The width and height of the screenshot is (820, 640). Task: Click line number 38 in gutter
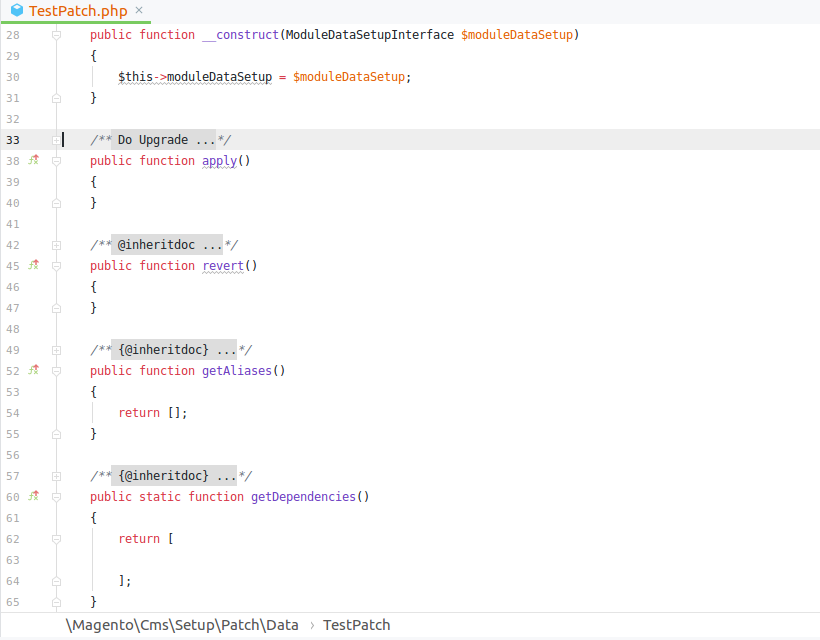[13, 161]
